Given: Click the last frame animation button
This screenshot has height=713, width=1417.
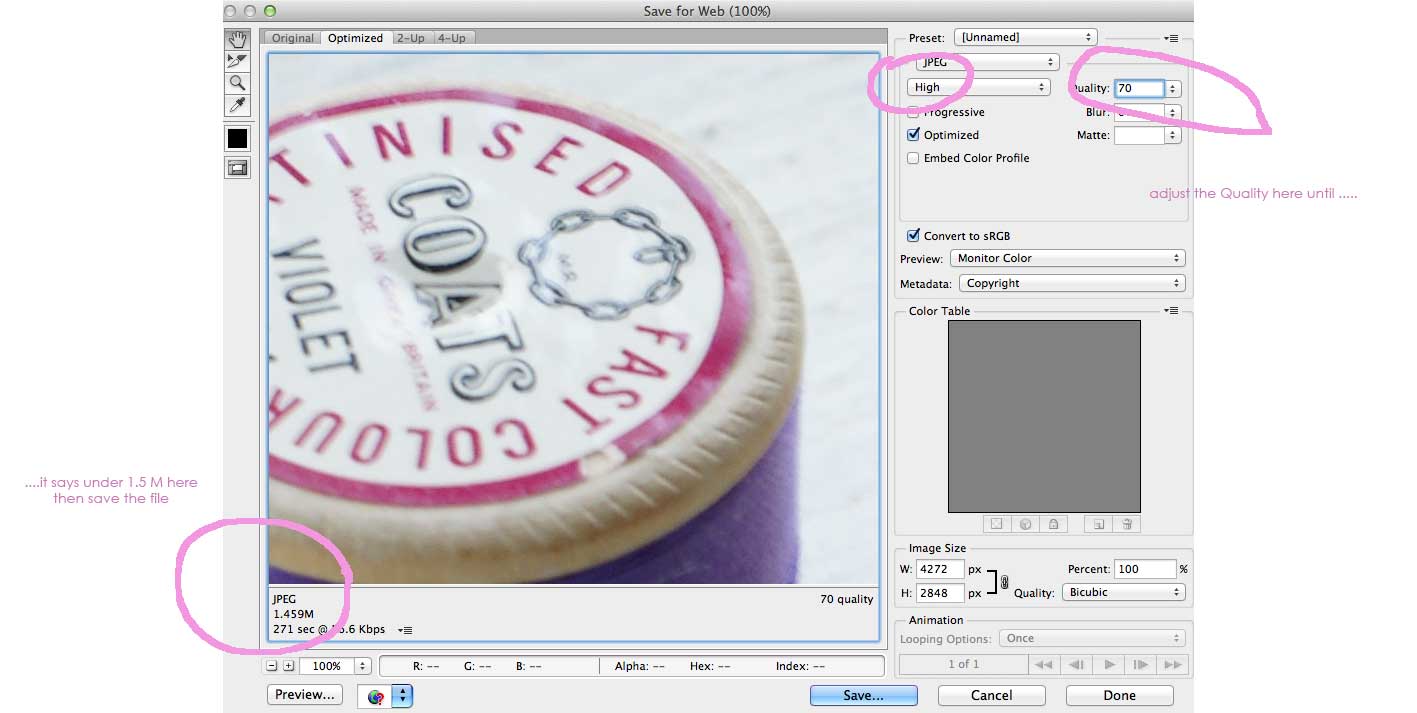Looking at the screenshot, I should pyautogui.click(x=1173, y=664).
